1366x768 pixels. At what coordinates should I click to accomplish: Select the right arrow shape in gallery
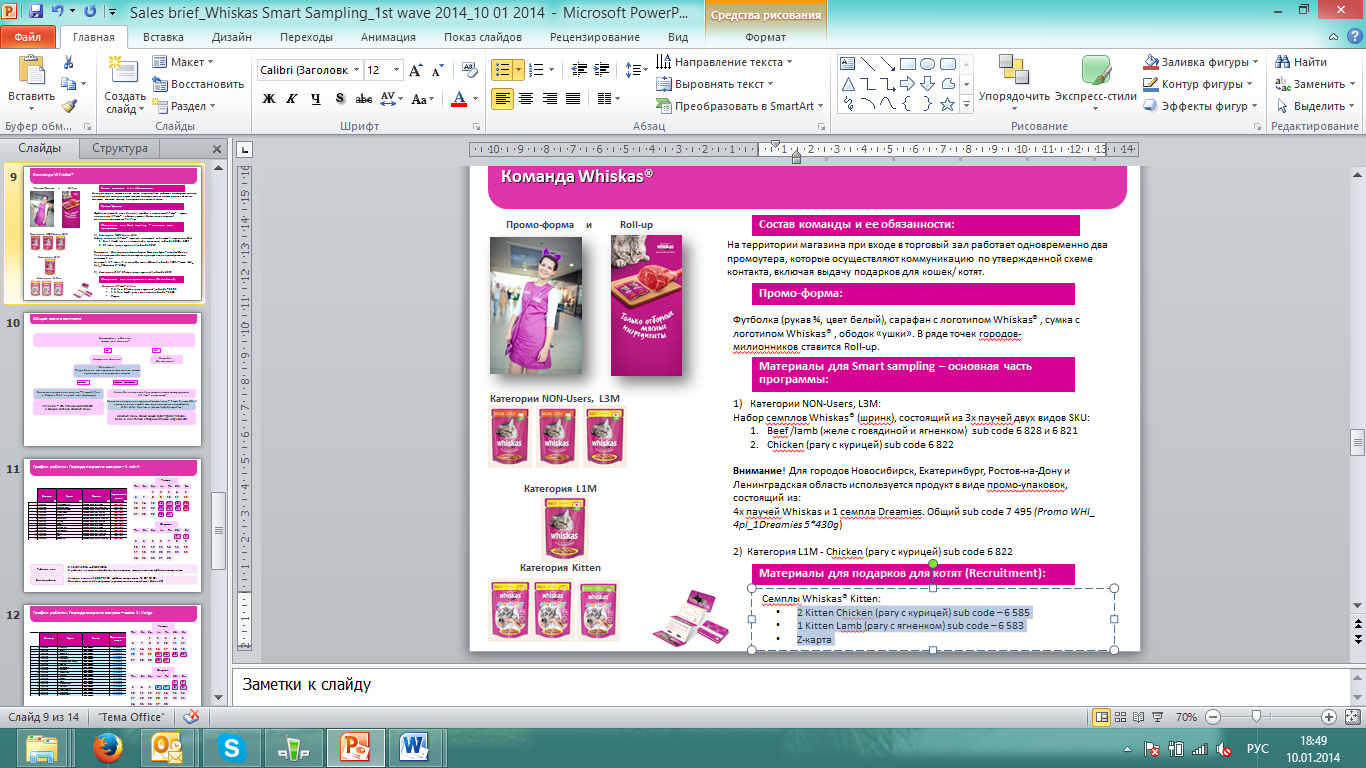click(907, 84)
